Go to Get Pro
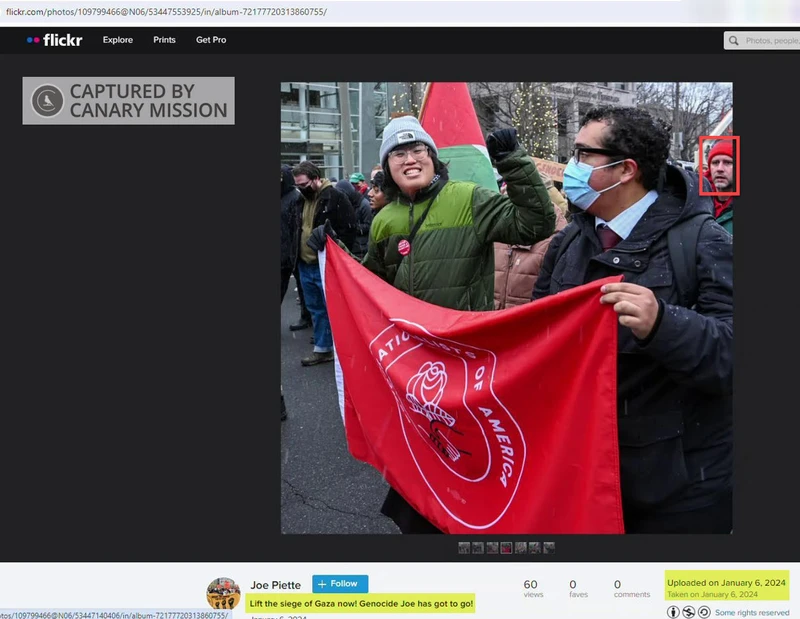The height and width of the screenshot is (619, 800). pyautogui.click(x=211, y=40)
